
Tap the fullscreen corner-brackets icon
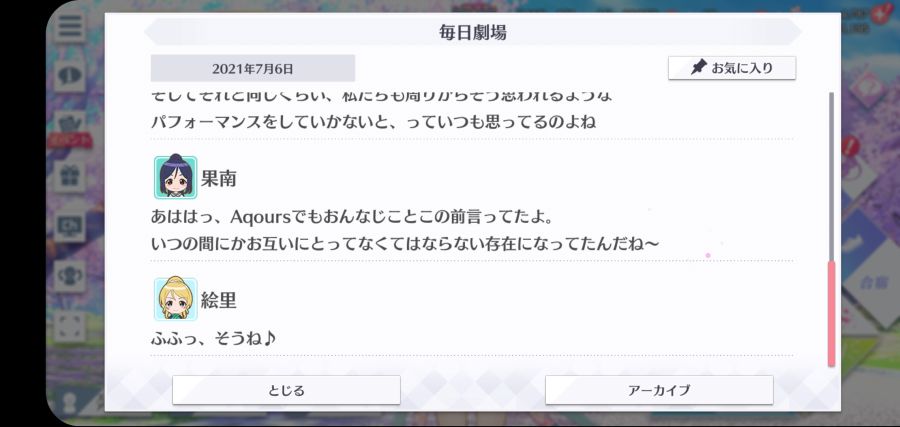70,326
